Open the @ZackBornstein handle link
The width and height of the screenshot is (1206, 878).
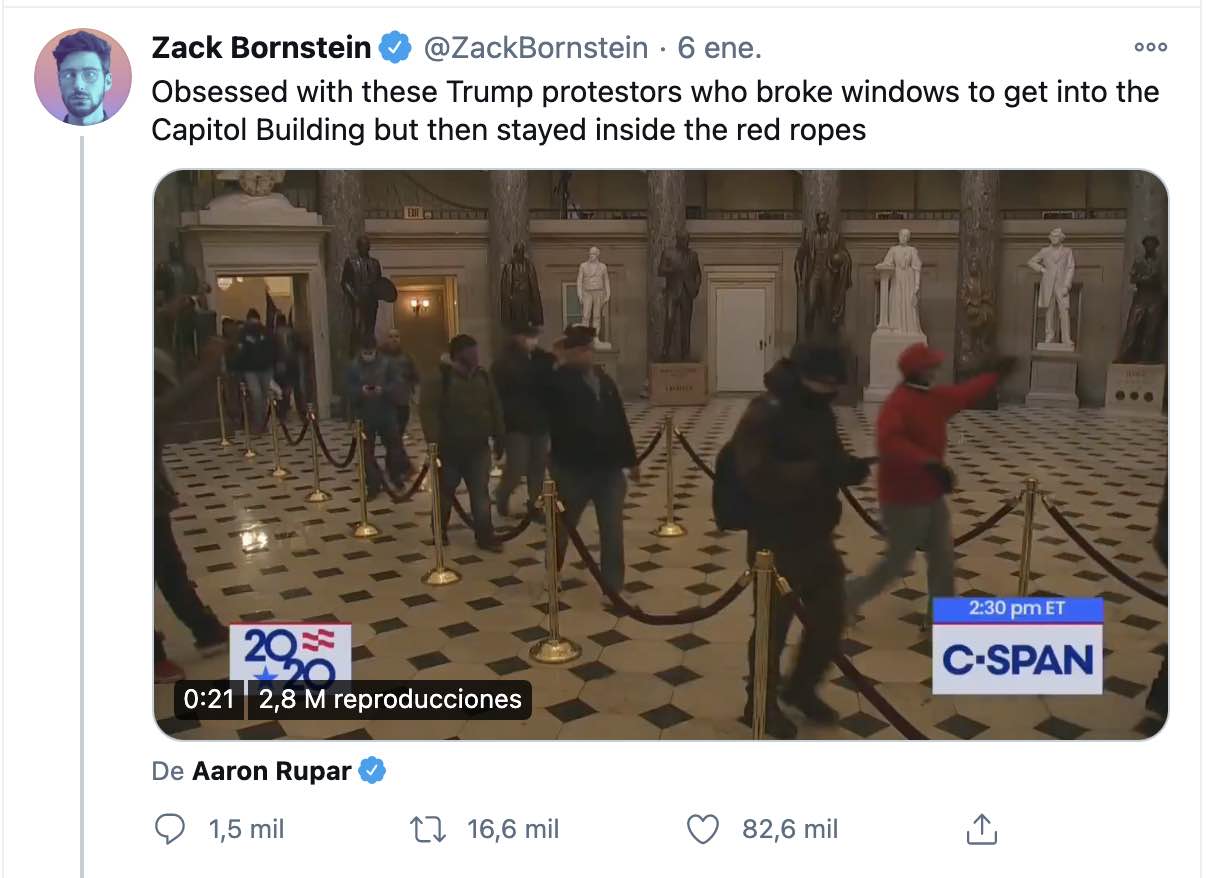(535, 47)
